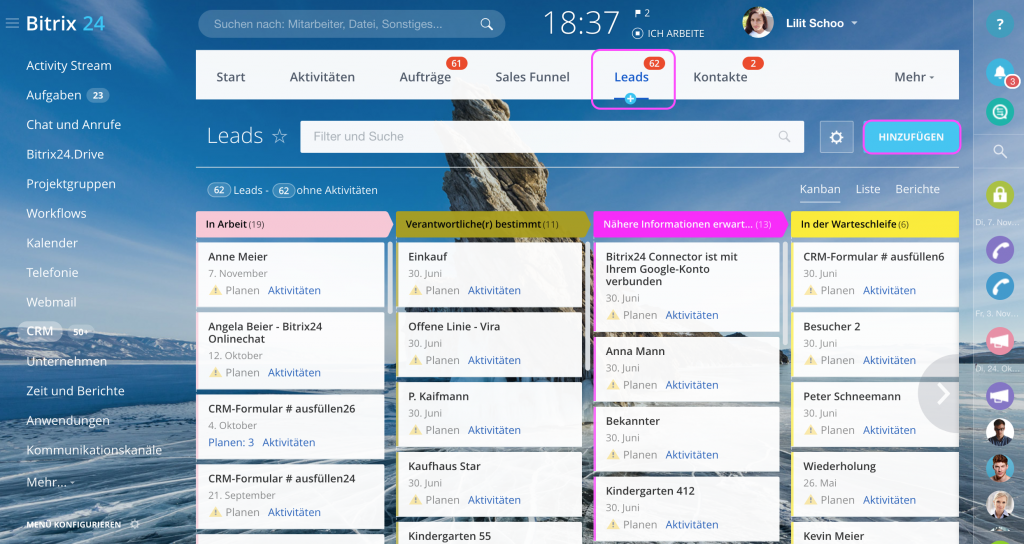Open the upper purple phone call icon
Viewport: 1024px width, 544px height.
tap(999, 249)
